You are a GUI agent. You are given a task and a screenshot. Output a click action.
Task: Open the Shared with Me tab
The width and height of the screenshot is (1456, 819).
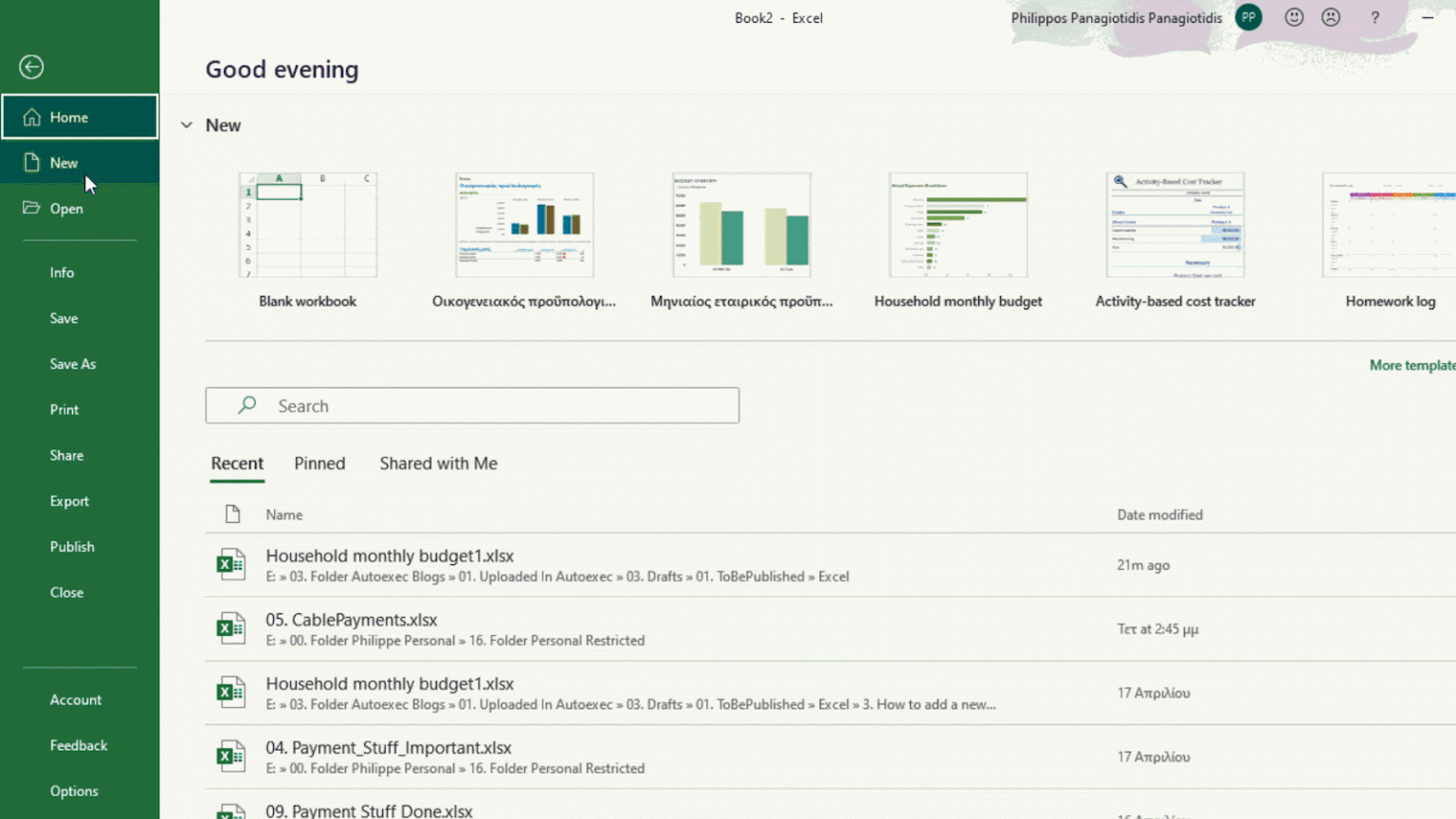[x=438, y=464]
